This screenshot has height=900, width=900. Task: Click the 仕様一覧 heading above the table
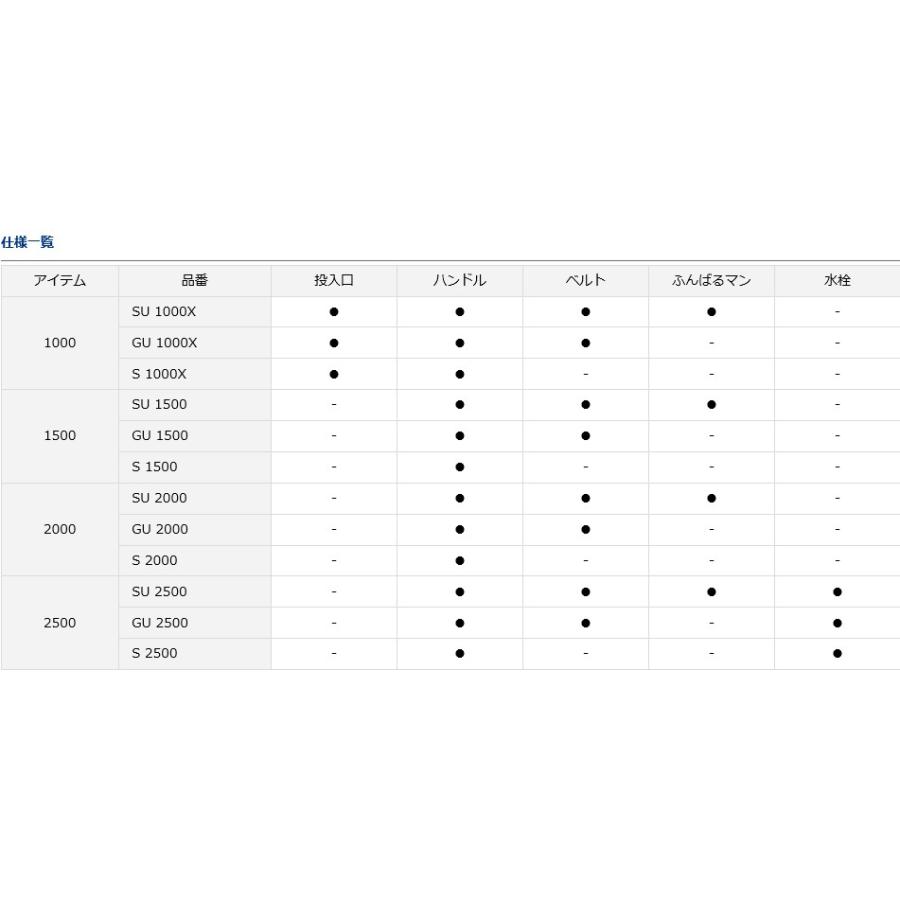[x=27, y=243]
